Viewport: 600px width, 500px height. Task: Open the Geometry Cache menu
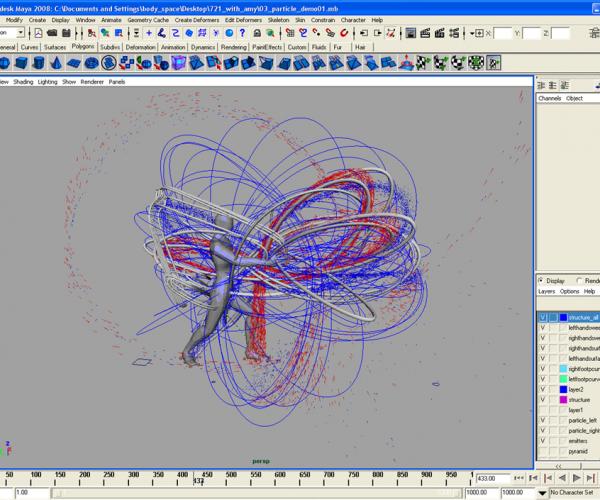148,20
